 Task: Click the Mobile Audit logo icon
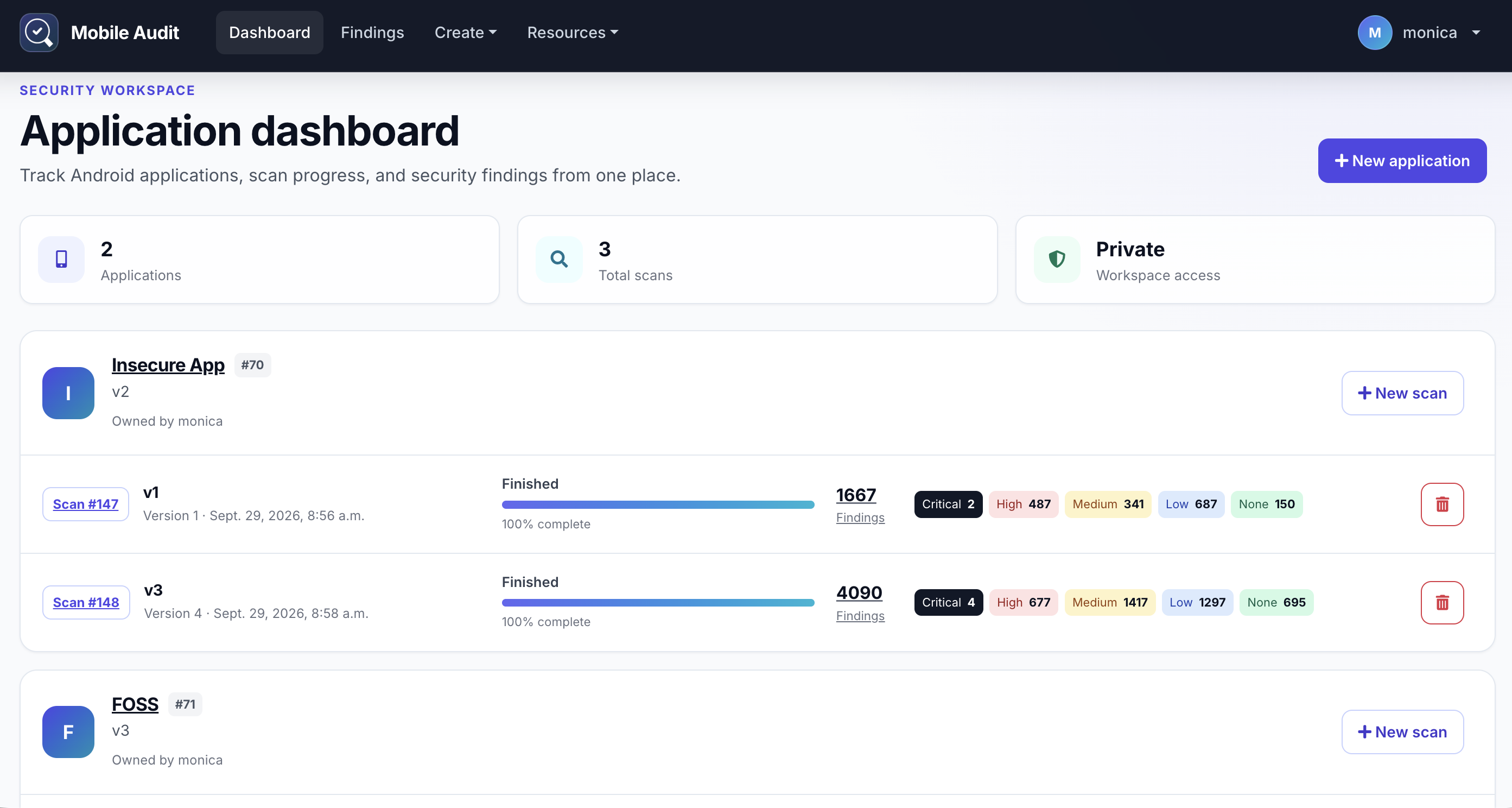[x=39, y=32]
